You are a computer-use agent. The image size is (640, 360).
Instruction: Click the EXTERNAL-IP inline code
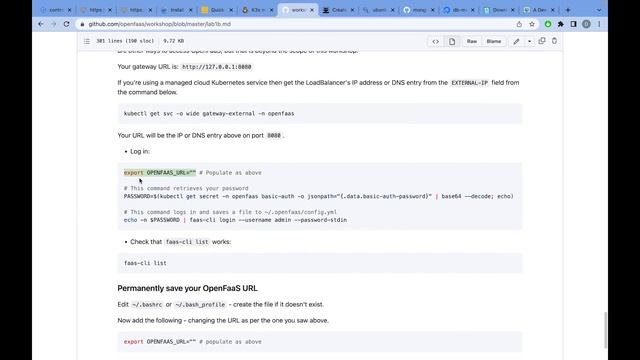[469, 83]
